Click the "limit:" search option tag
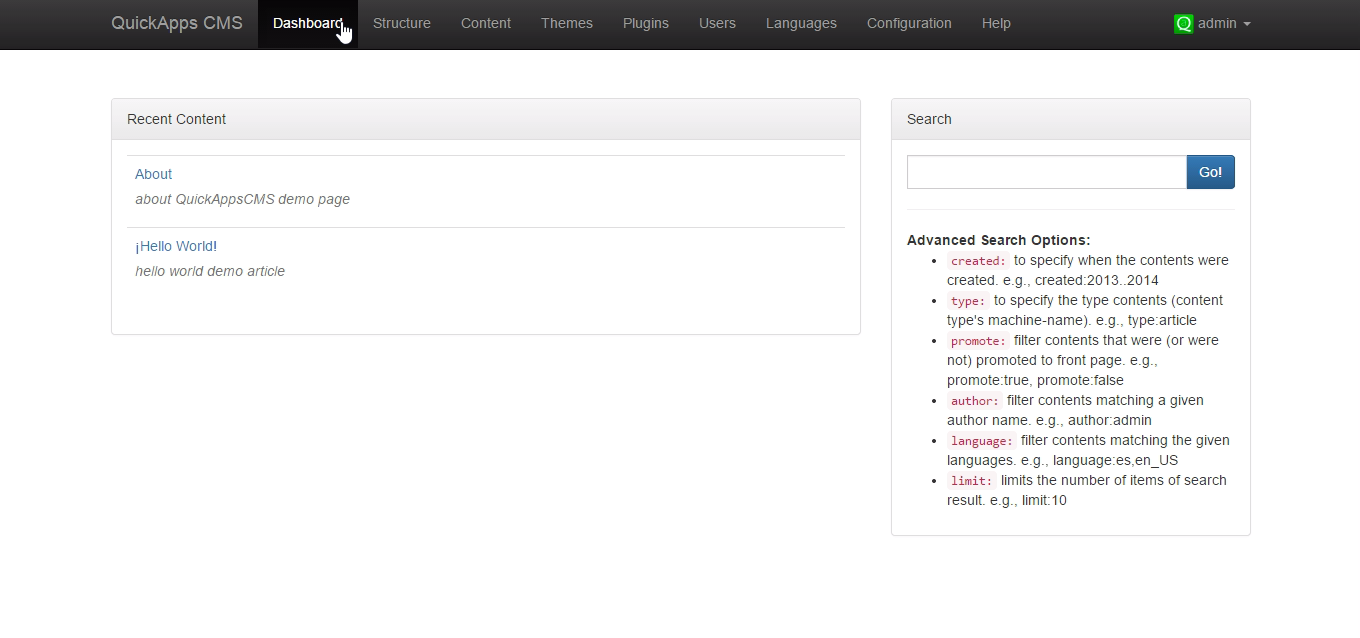1360x638 pixels. [970, 481]
